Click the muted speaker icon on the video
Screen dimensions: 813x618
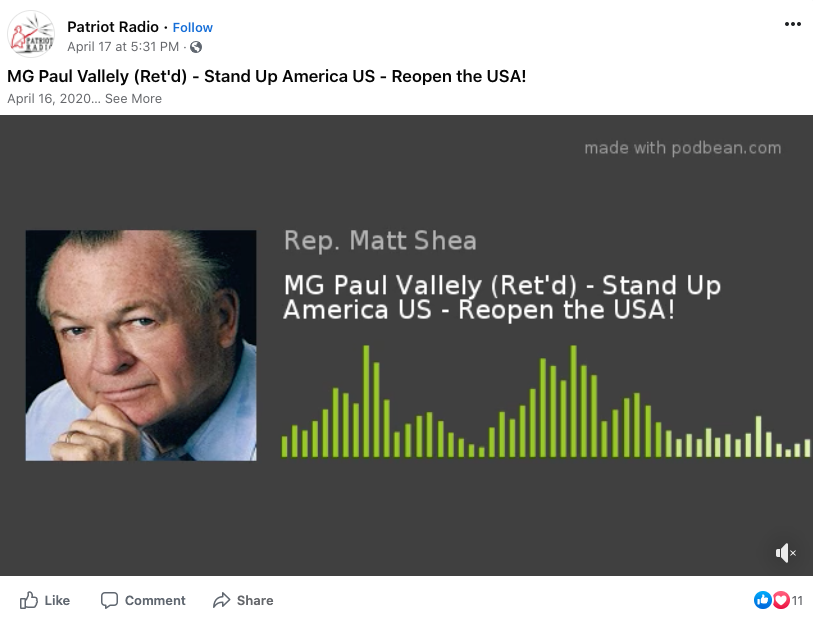[784, 553]
